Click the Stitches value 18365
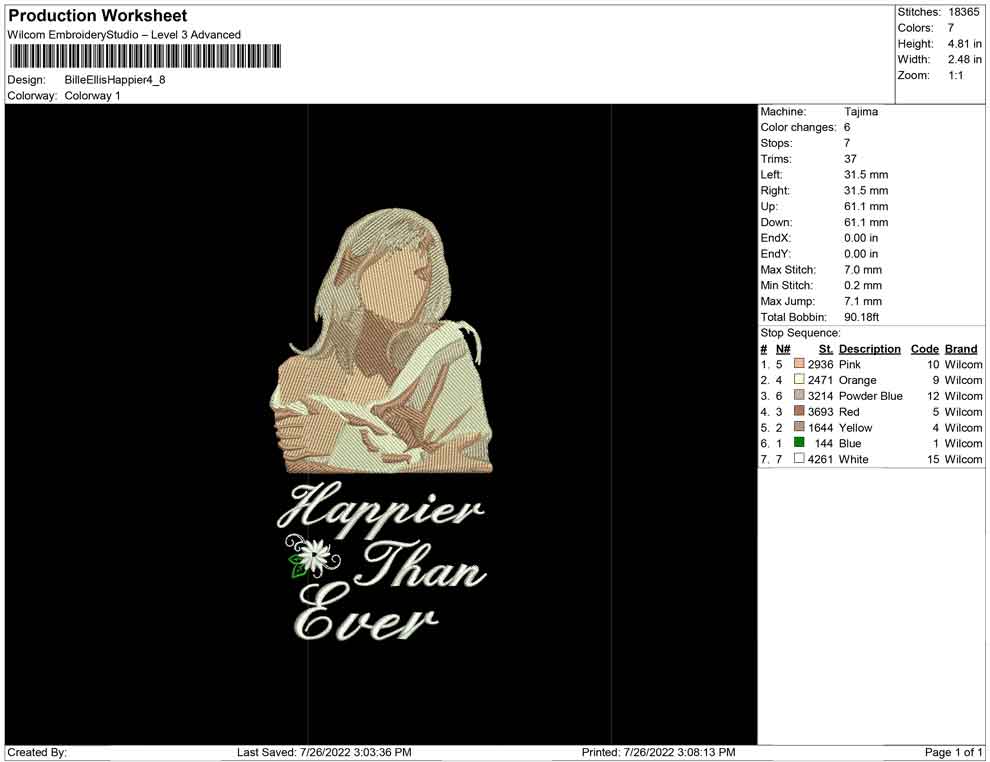 (966, 12)
